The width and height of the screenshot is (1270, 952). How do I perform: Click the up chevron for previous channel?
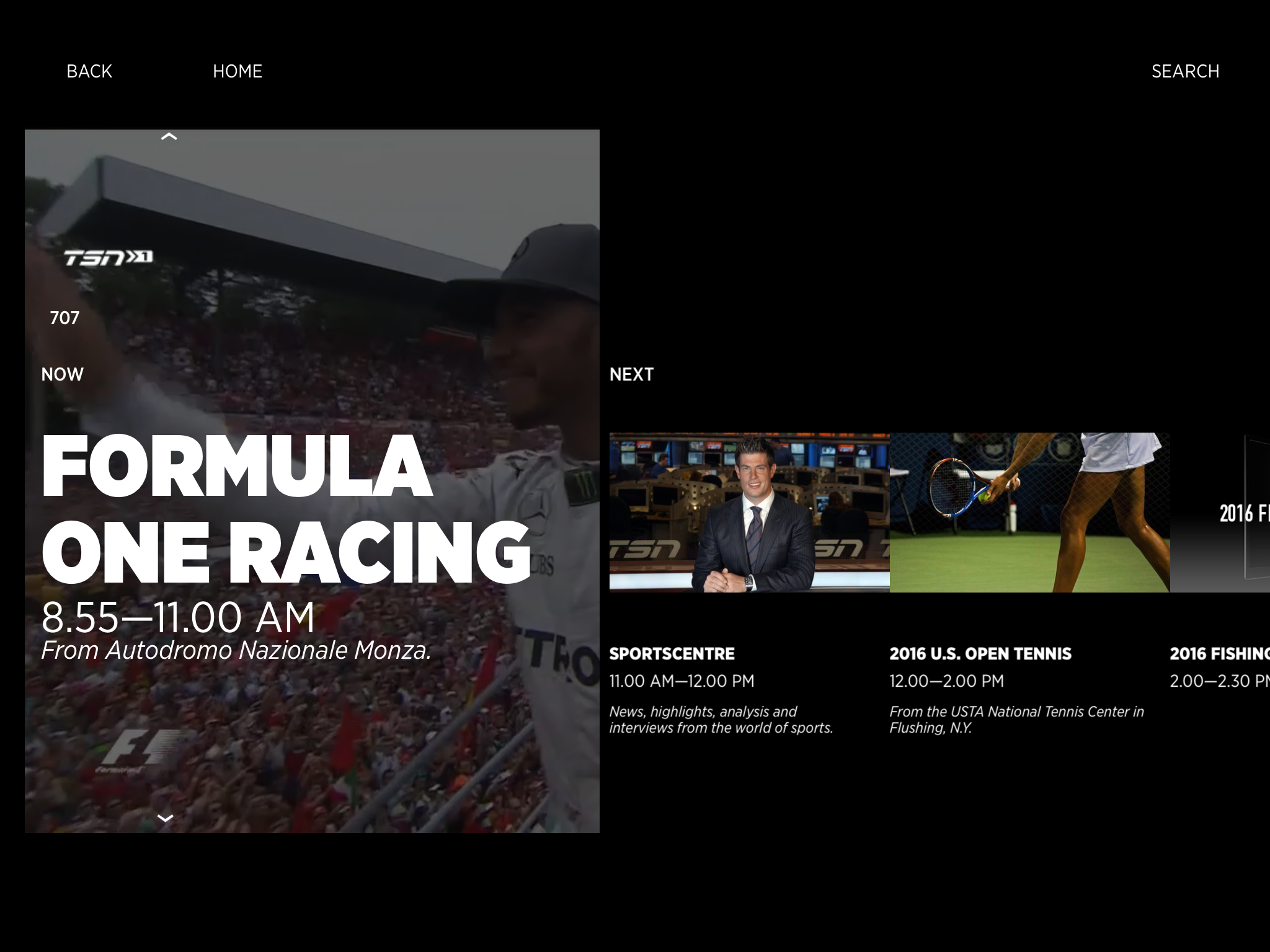[x=169, y=137]
